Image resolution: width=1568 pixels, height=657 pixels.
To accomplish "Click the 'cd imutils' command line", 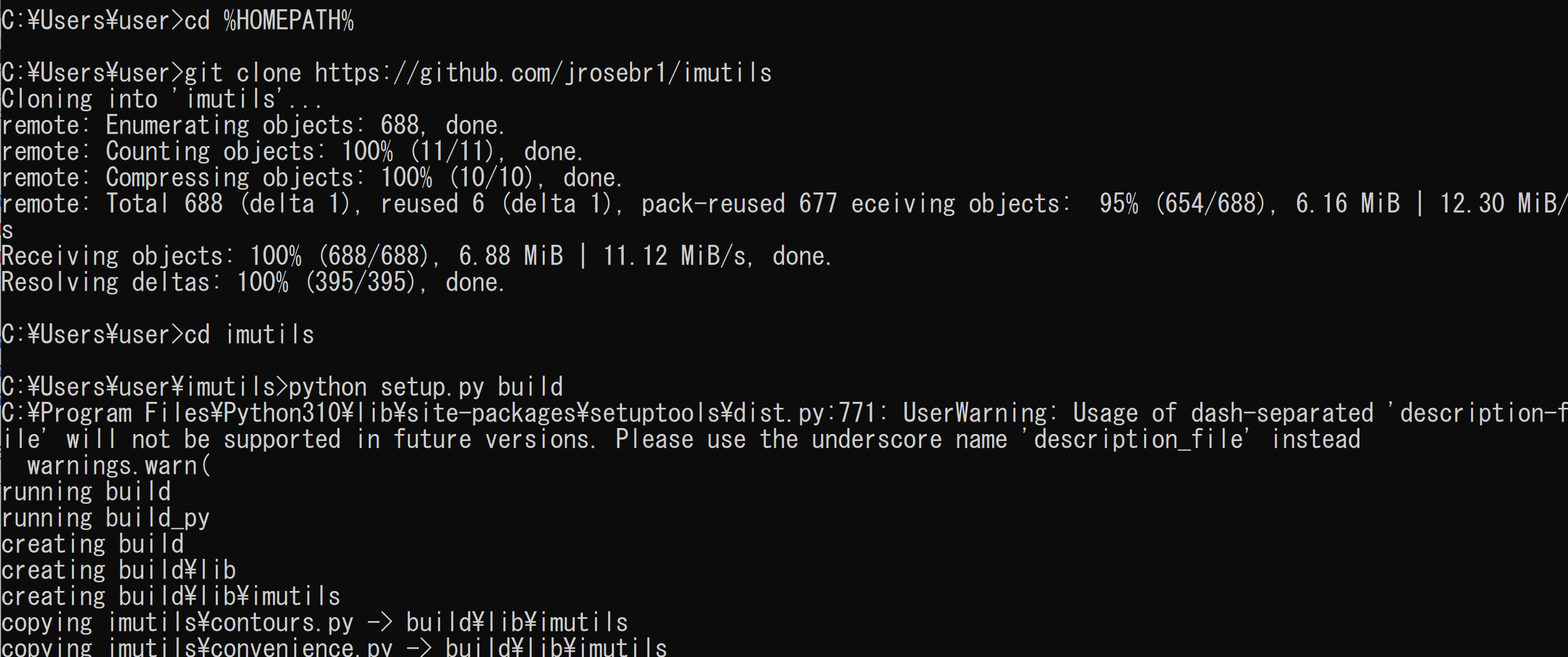I will click(x=157, y=335).
